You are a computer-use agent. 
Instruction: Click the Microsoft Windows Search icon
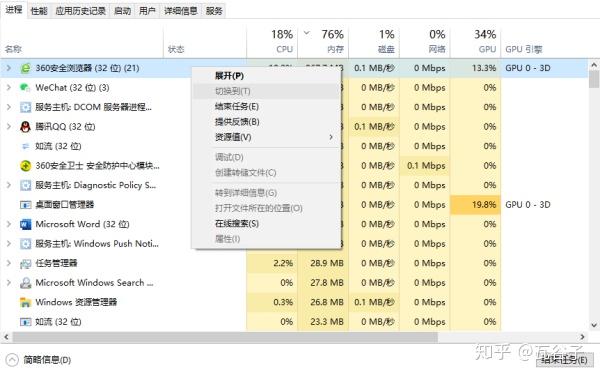pyautogui.click(x=25, y=283)
